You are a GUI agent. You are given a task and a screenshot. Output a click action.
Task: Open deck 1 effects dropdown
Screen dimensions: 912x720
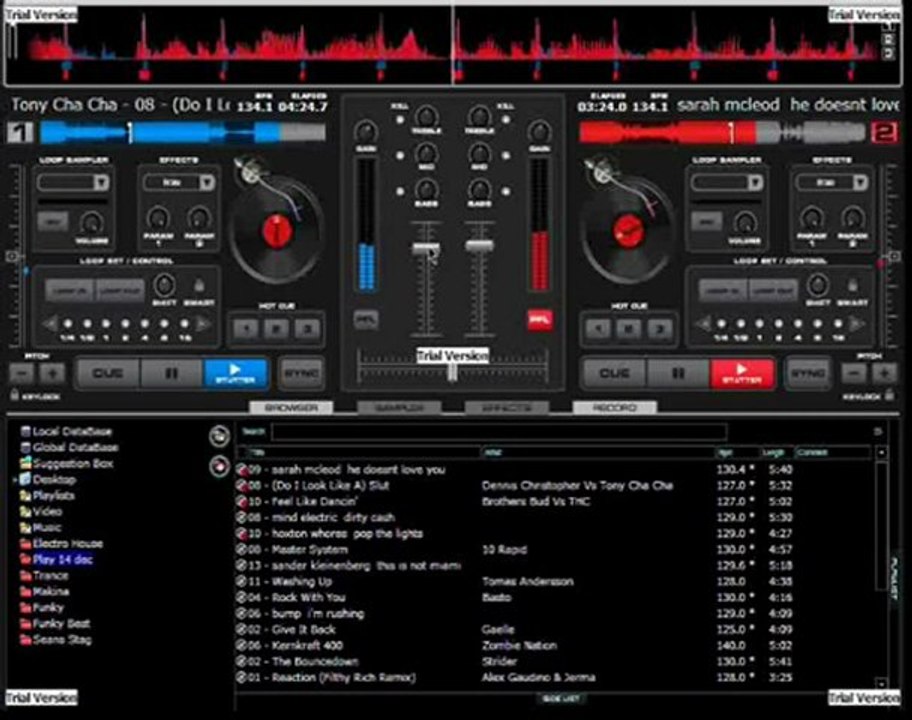(x=206, y=183)
